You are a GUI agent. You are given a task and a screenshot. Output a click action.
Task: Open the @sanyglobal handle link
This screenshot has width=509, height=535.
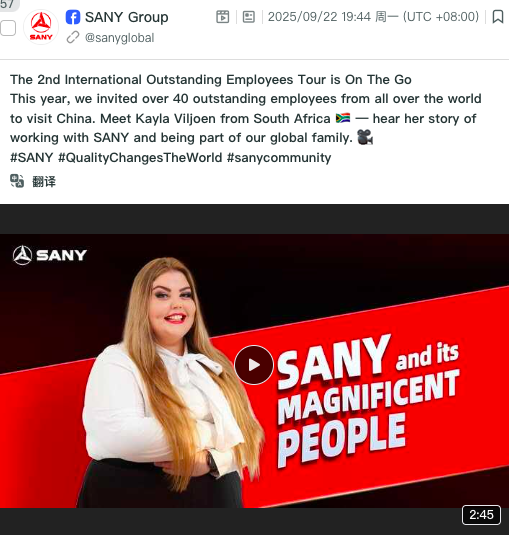(x=119, y=38)
